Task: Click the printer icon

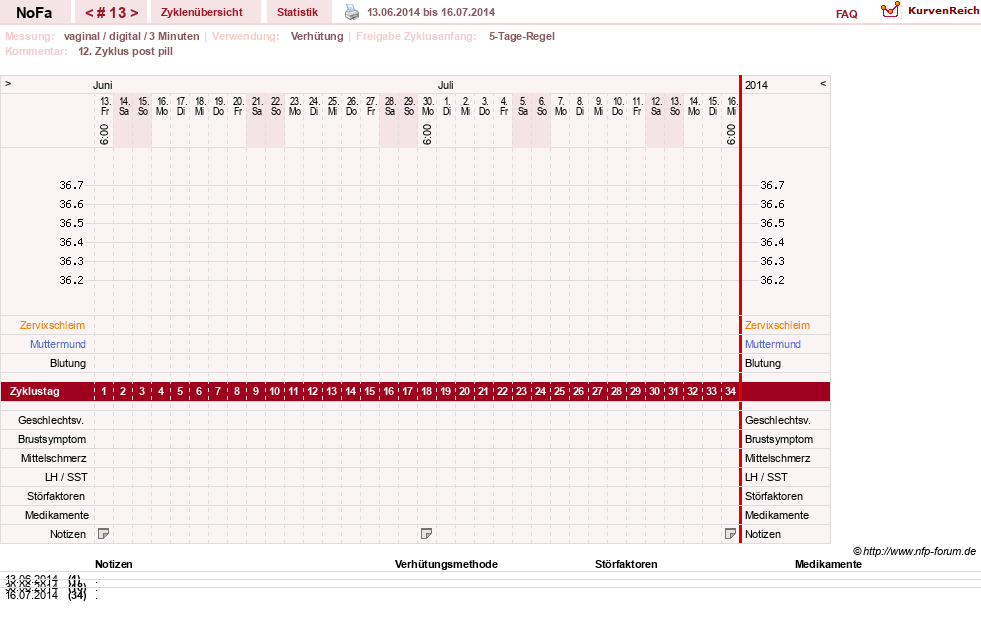Action: (x=352, y=12)
